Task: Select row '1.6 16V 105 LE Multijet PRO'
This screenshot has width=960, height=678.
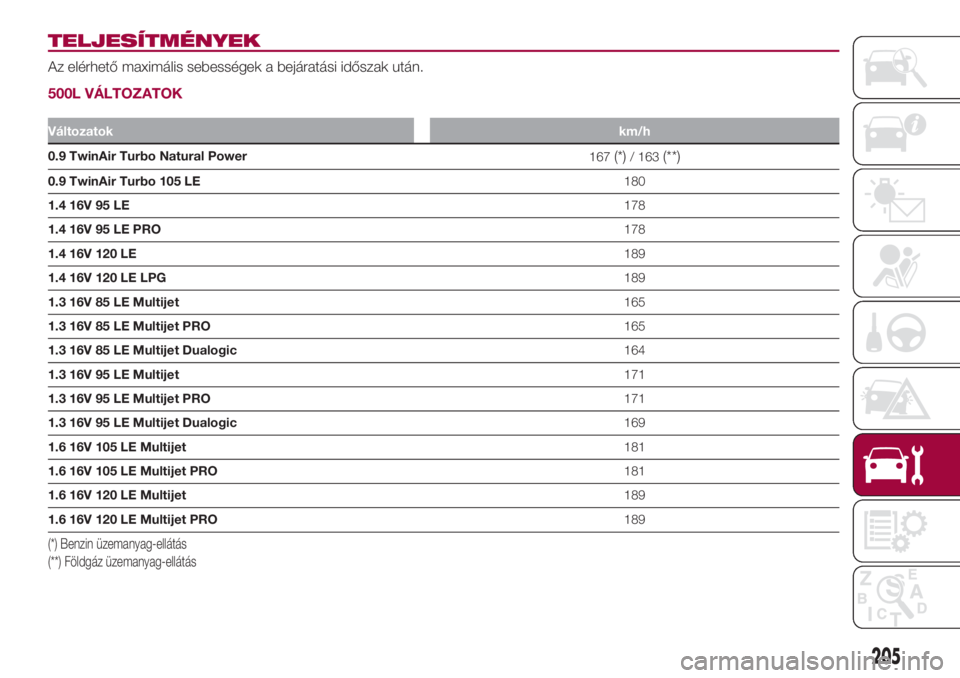Action: 443,472
